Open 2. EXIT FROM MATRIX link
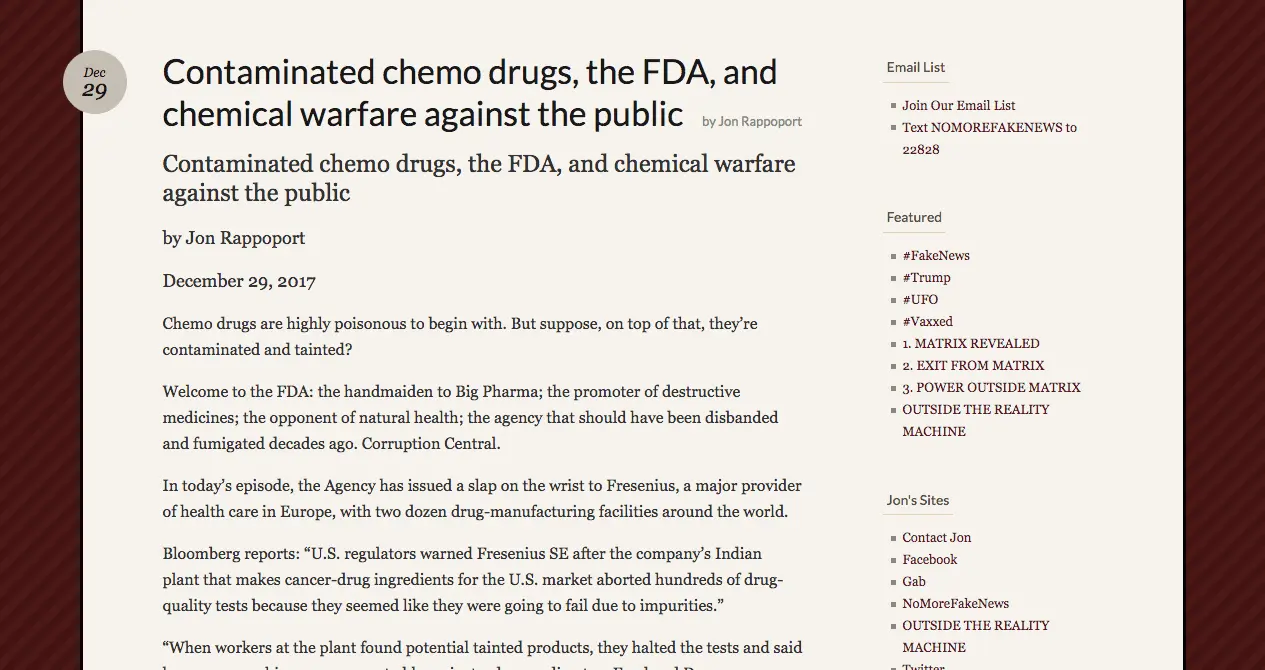The height and width of the screenshot is (670, 1265). [x=972, y=365]
